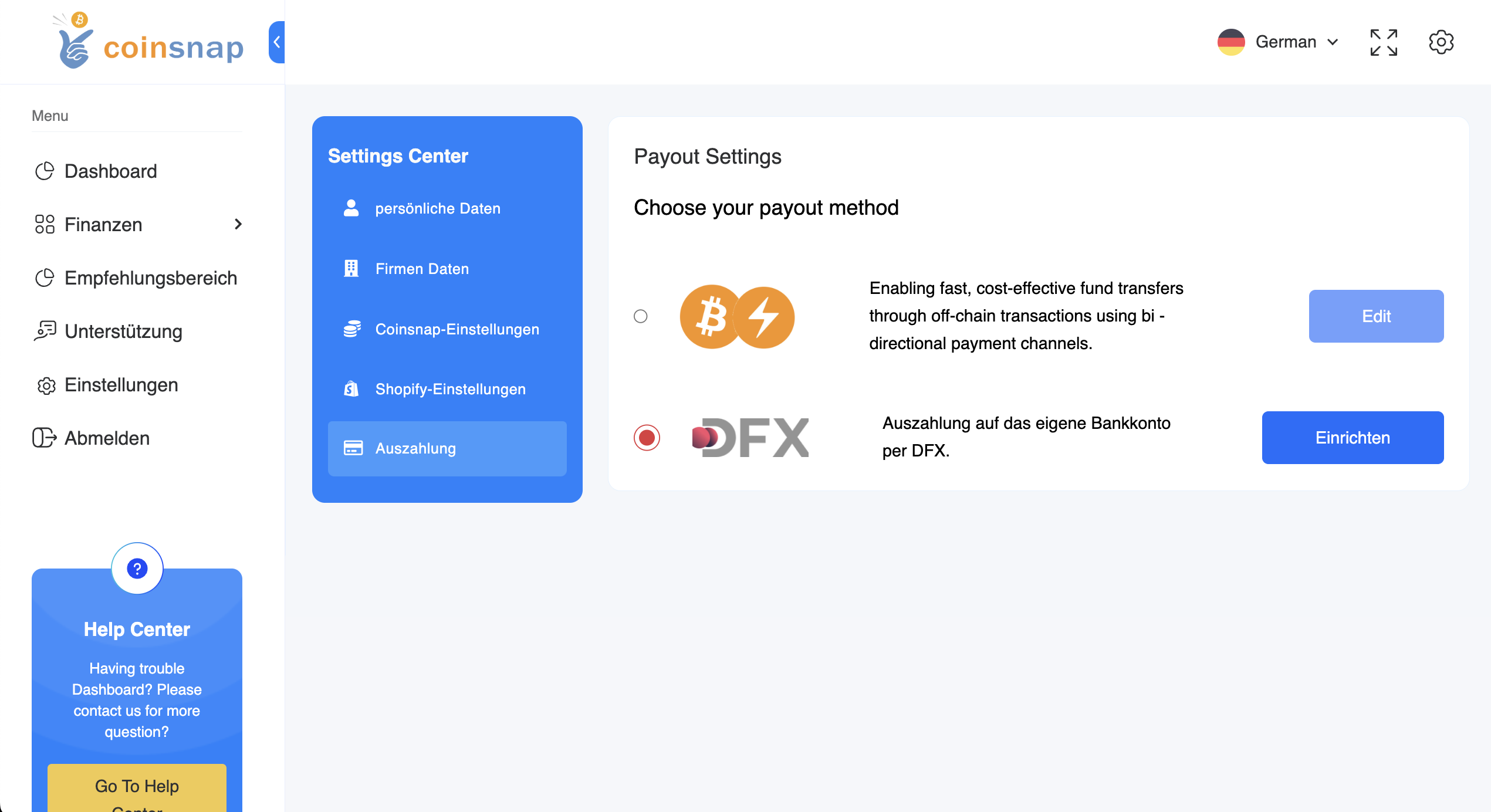
Task: Collapse the sidebar with the blue arrow tab
Action: [277, 42]
